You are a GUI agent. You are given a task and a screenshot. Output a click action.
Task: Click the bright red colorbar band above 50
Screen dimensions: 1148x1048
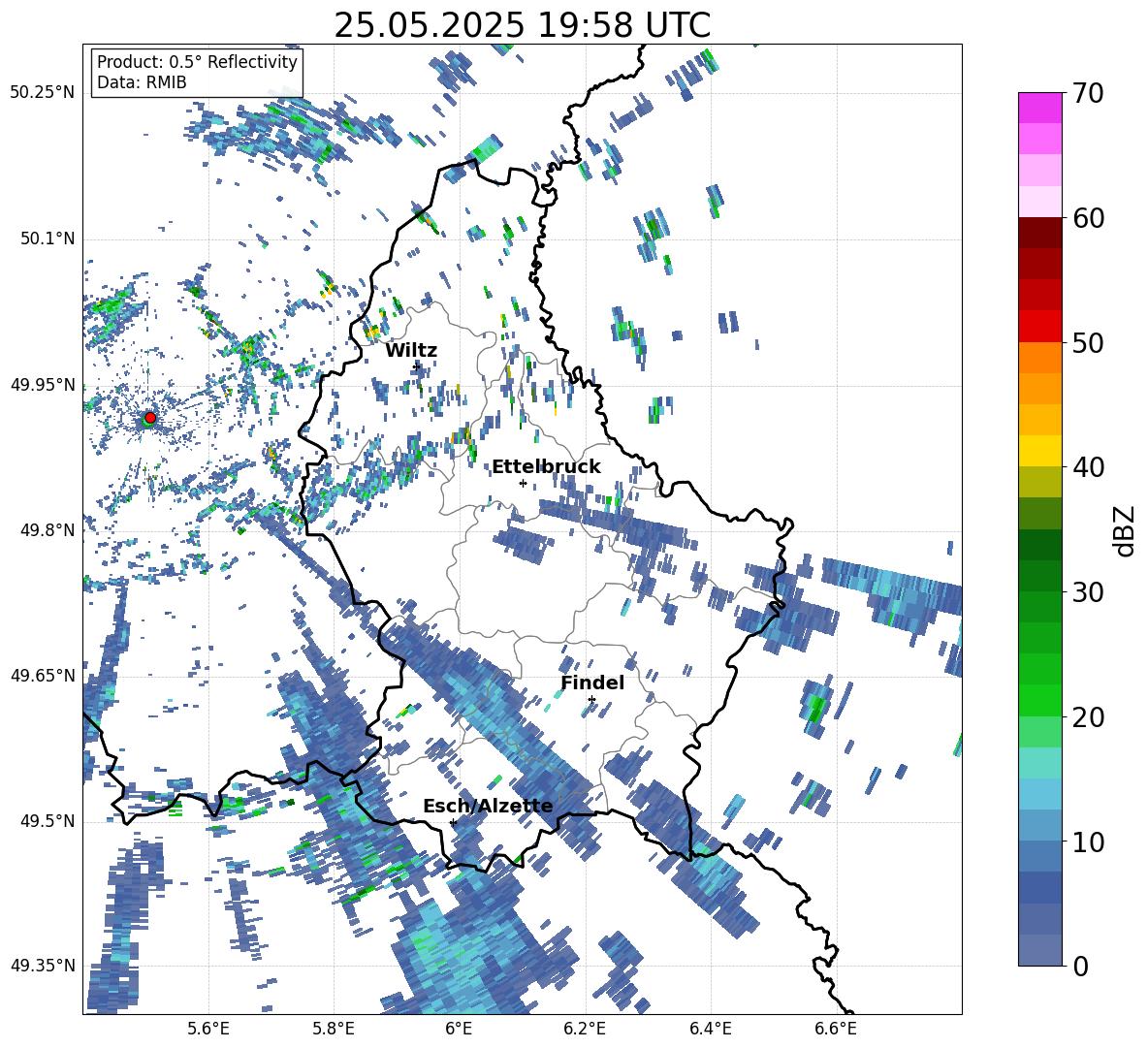[1039, 327]
